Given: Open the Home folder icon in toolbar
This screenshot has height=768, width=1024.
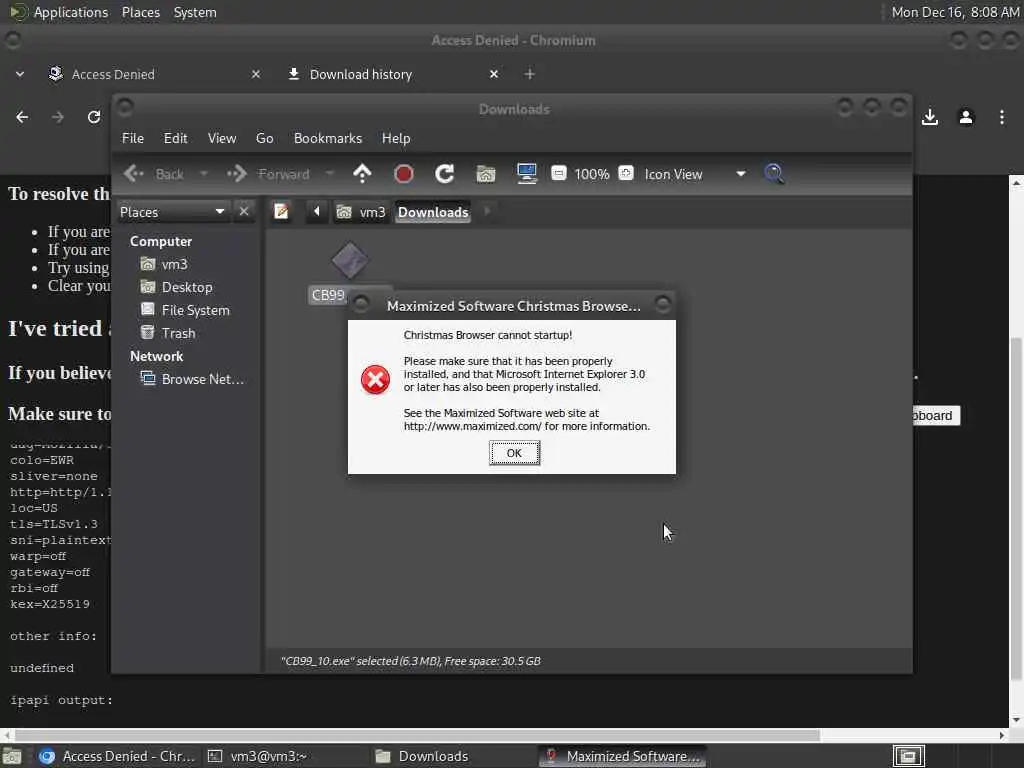Looking at the screenshot, I should 486,174.
